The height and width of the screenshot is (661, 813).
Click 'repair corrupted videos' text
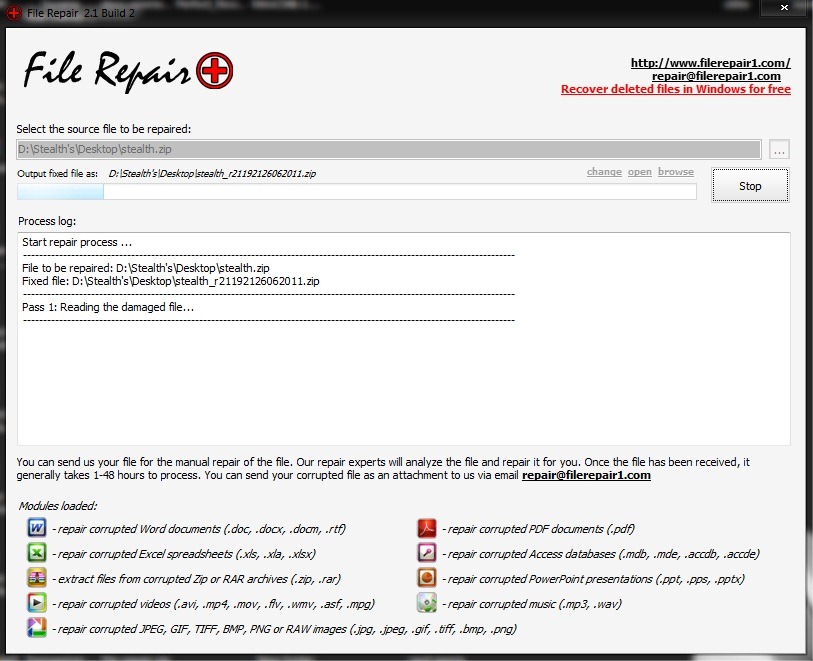(214, 604)
